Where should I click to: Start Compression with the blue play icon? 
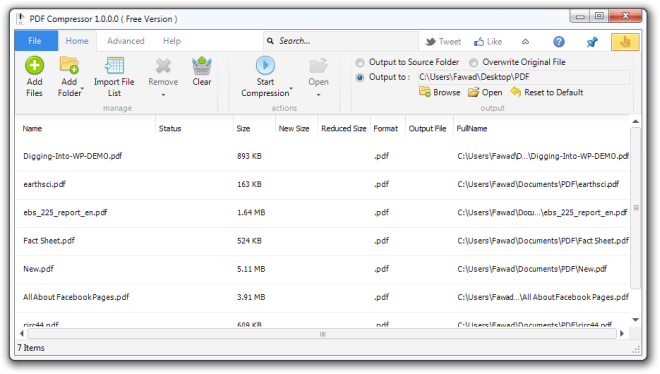tap(265, 65)
